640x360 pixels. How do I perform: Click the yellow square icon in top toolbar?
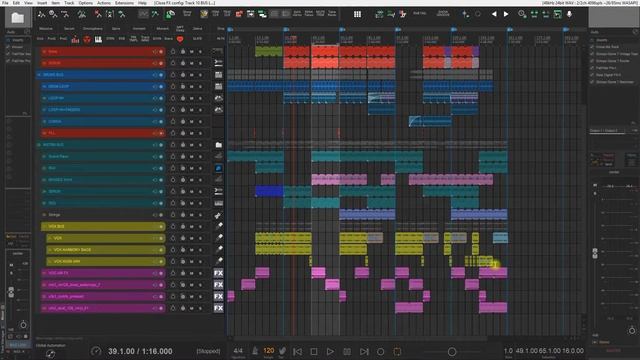pyautogui.click(x=204, y=14)
